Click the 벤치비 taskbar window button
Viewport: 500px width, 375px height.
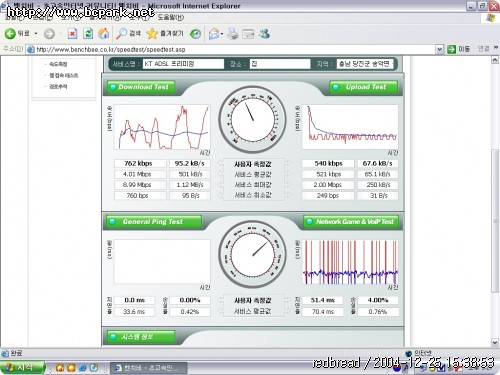[x=148, y=368]
